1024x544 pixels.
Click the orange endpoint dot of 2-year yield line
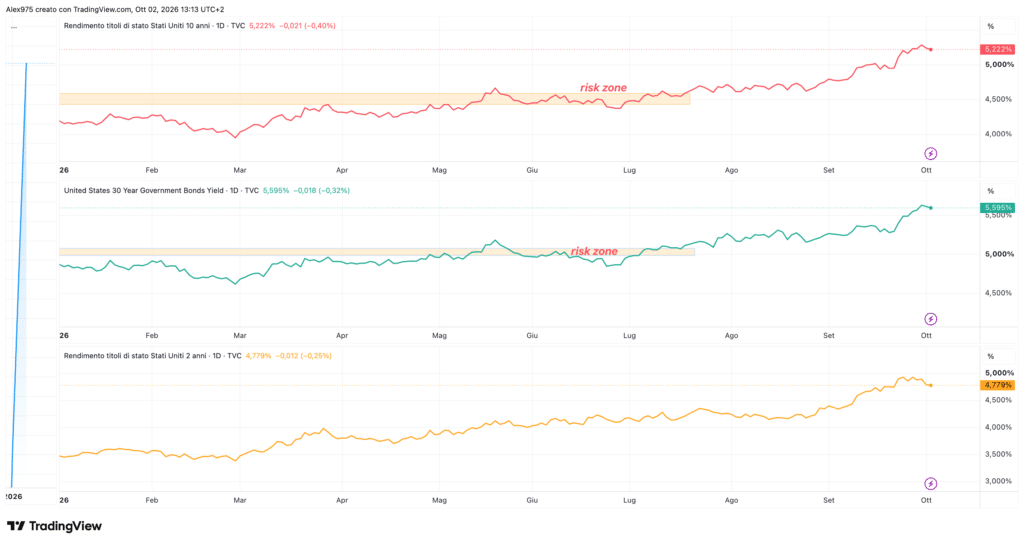click(931, 385)
